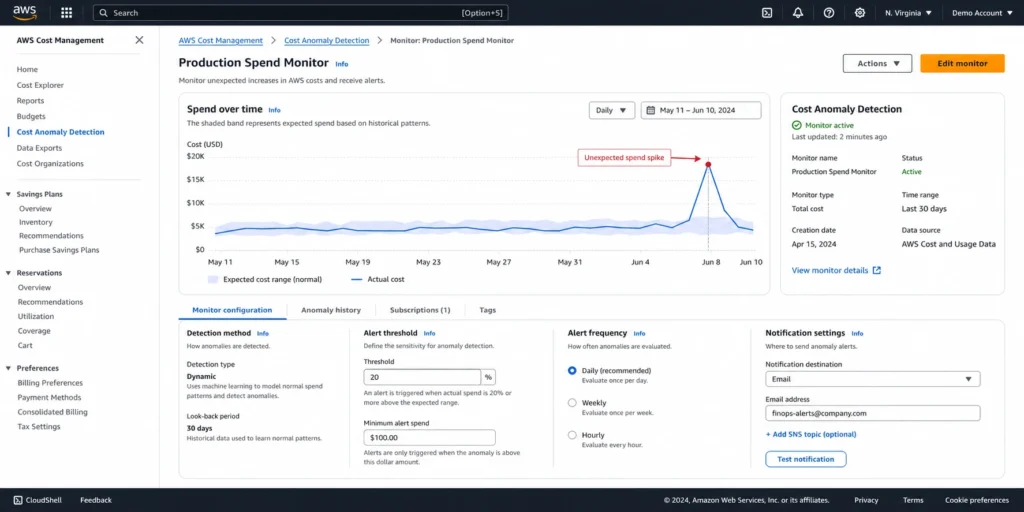Click the Edit monitor button
This screenshot has height=512, width=1024.
(962, 63)
